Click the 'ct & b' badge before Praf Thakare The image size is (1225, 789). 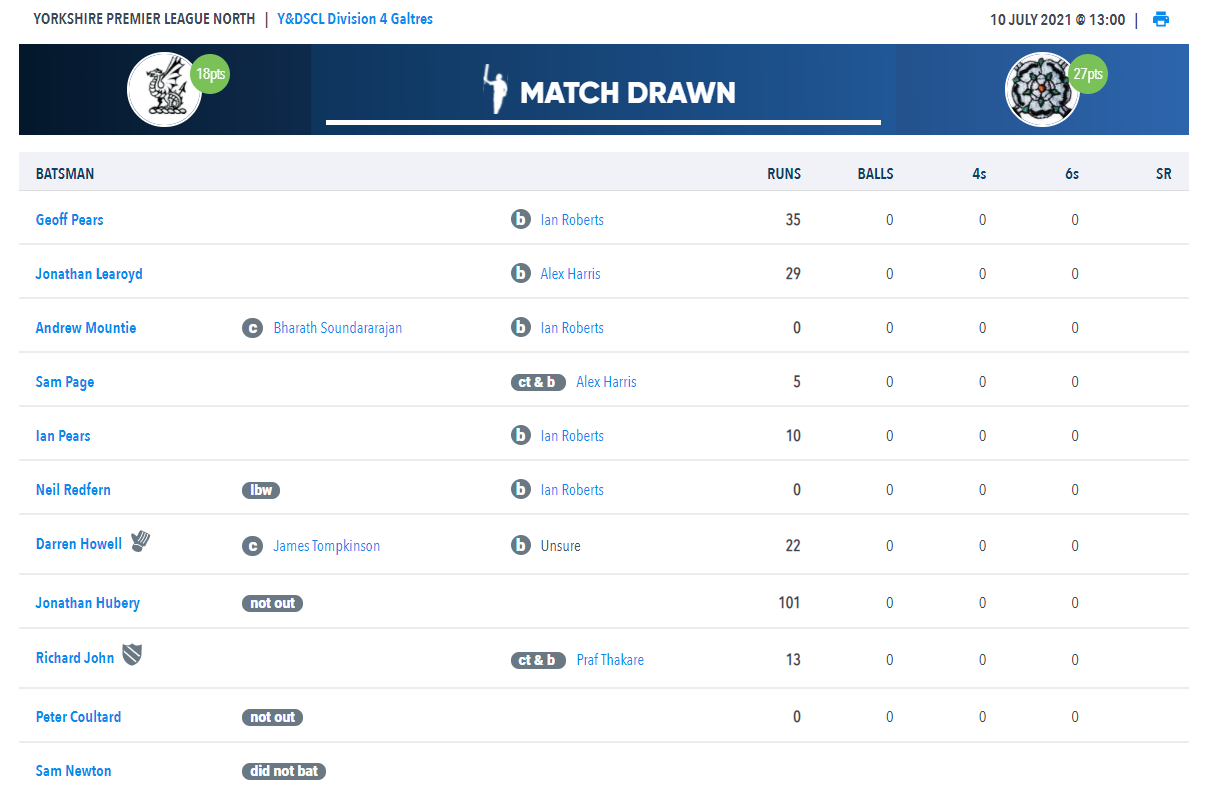(x=538, y=660)
